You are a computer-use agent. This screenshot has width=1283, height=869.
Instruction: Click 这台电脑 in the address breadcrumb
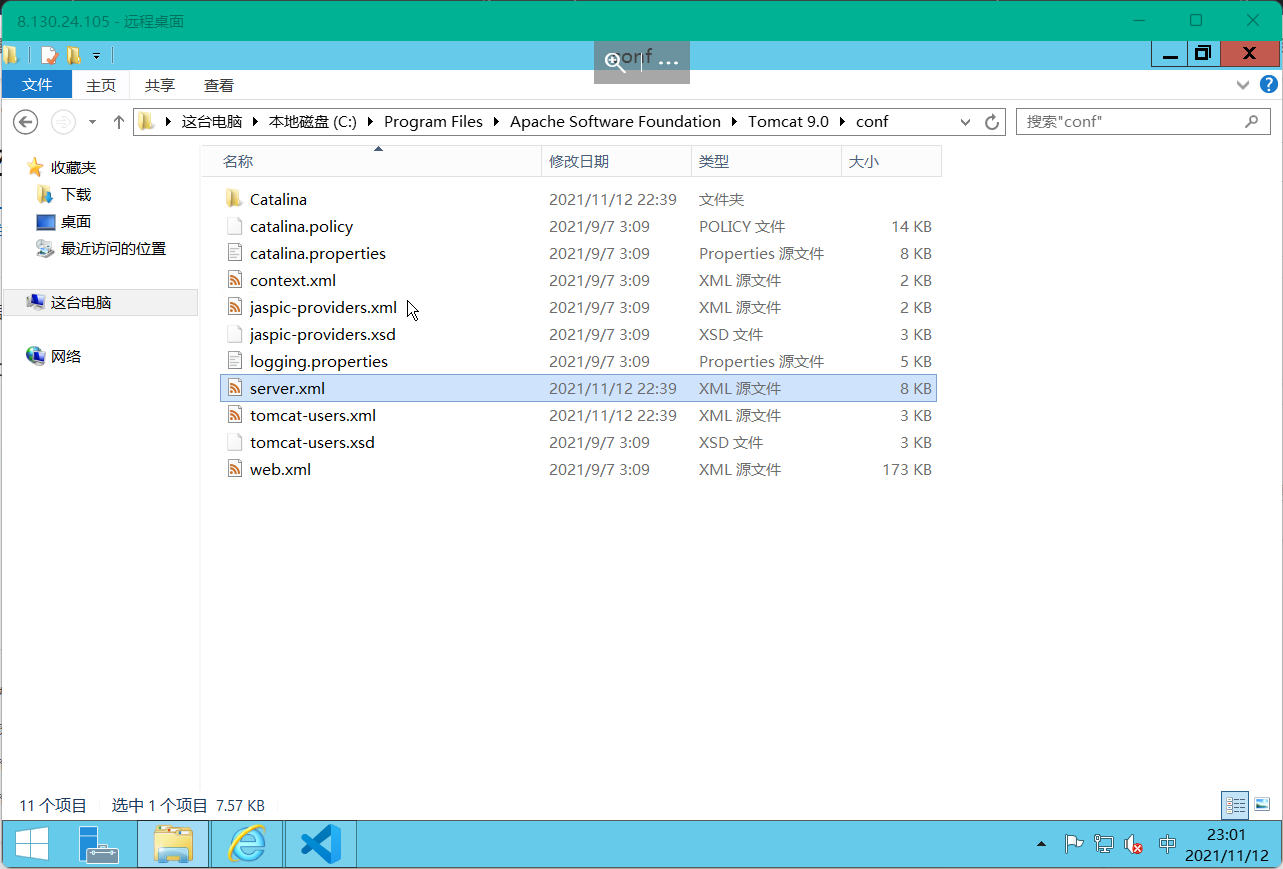pyautogui.click(x=212, y=122)
